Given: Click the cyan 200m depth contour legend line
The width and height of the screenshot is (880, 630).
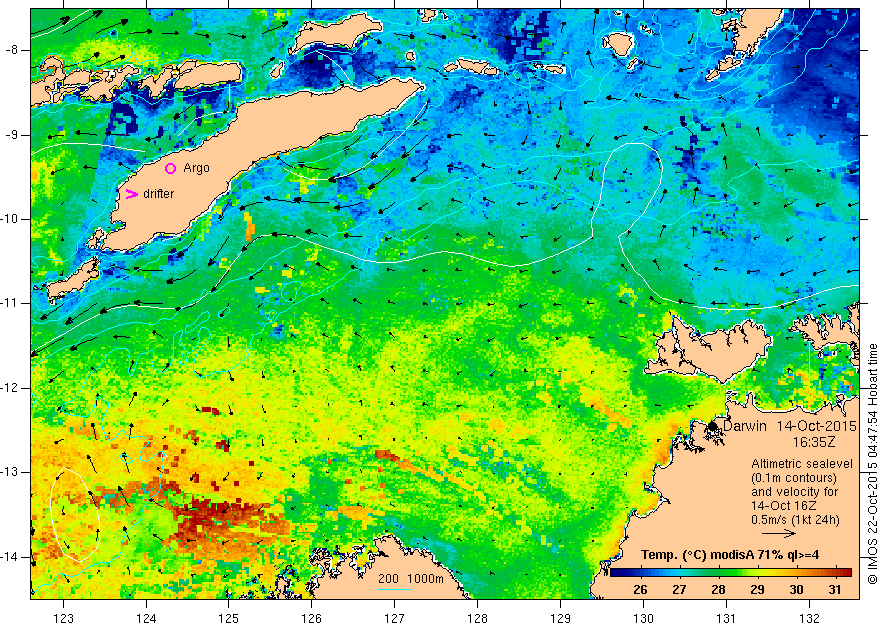Looking at the screenshot, I should [395, 589].
